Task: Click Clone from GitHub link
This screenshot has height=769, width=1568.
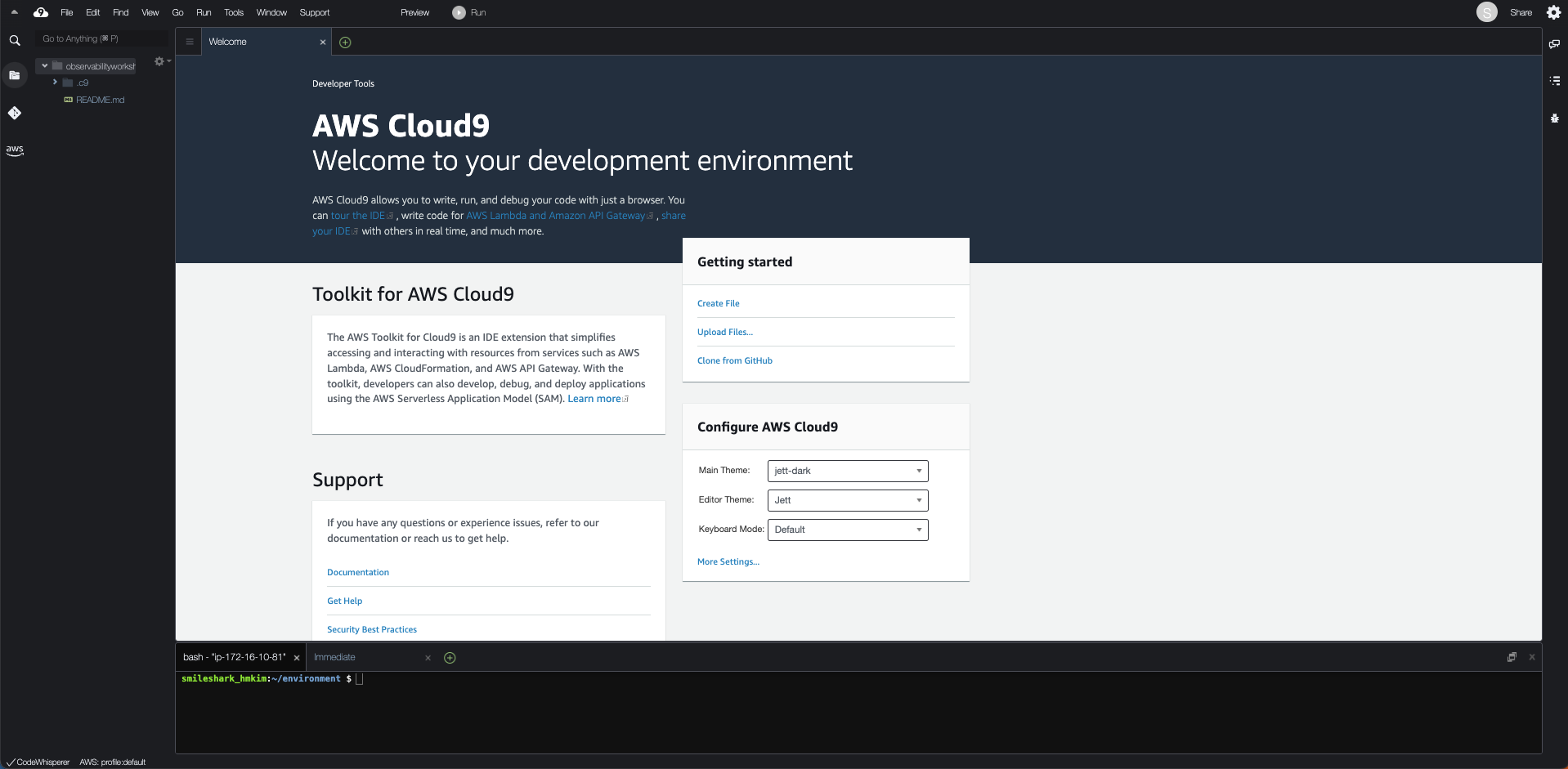Action: coord(735,360)
